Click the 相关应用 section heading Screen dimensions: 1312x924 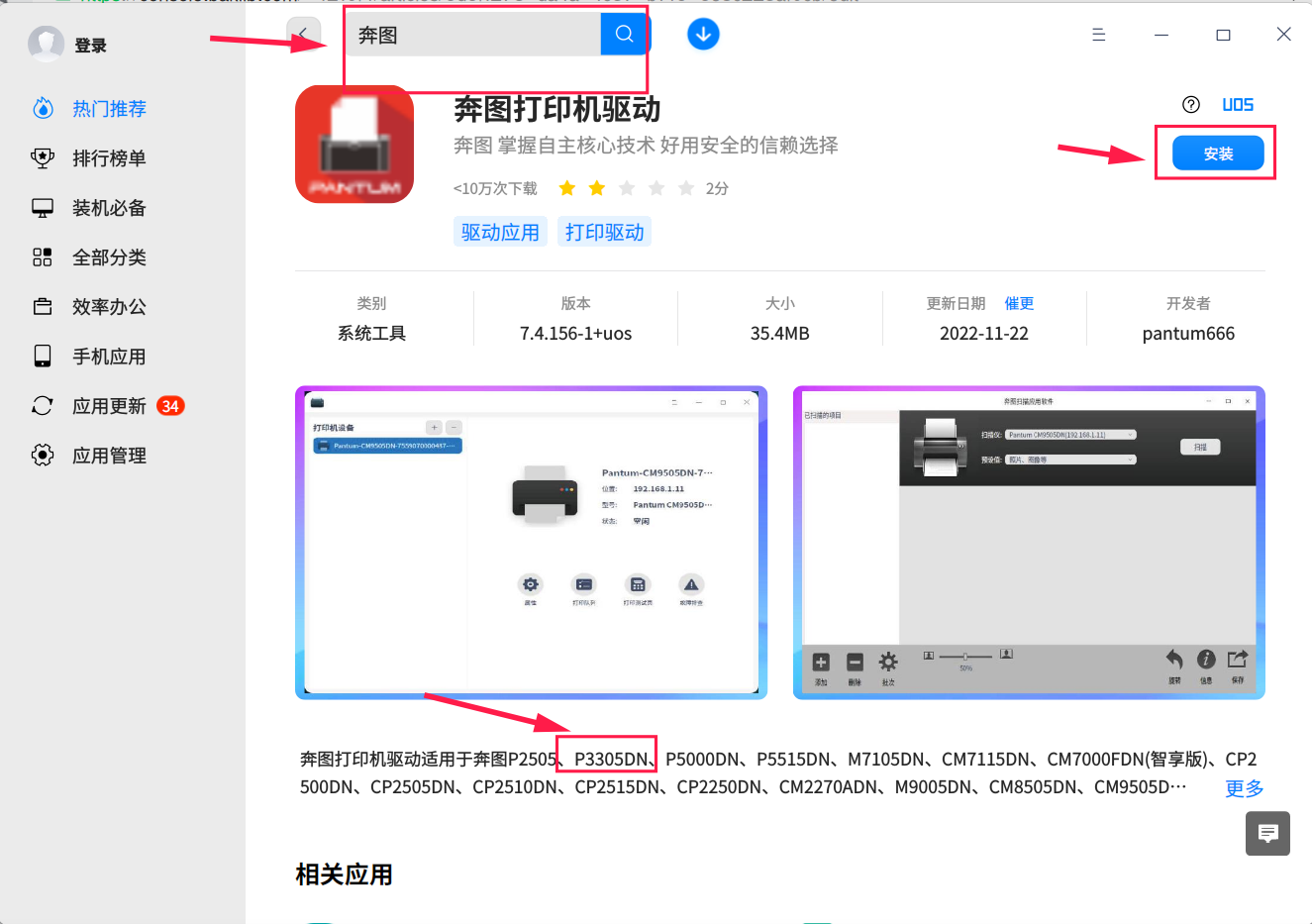344,874
